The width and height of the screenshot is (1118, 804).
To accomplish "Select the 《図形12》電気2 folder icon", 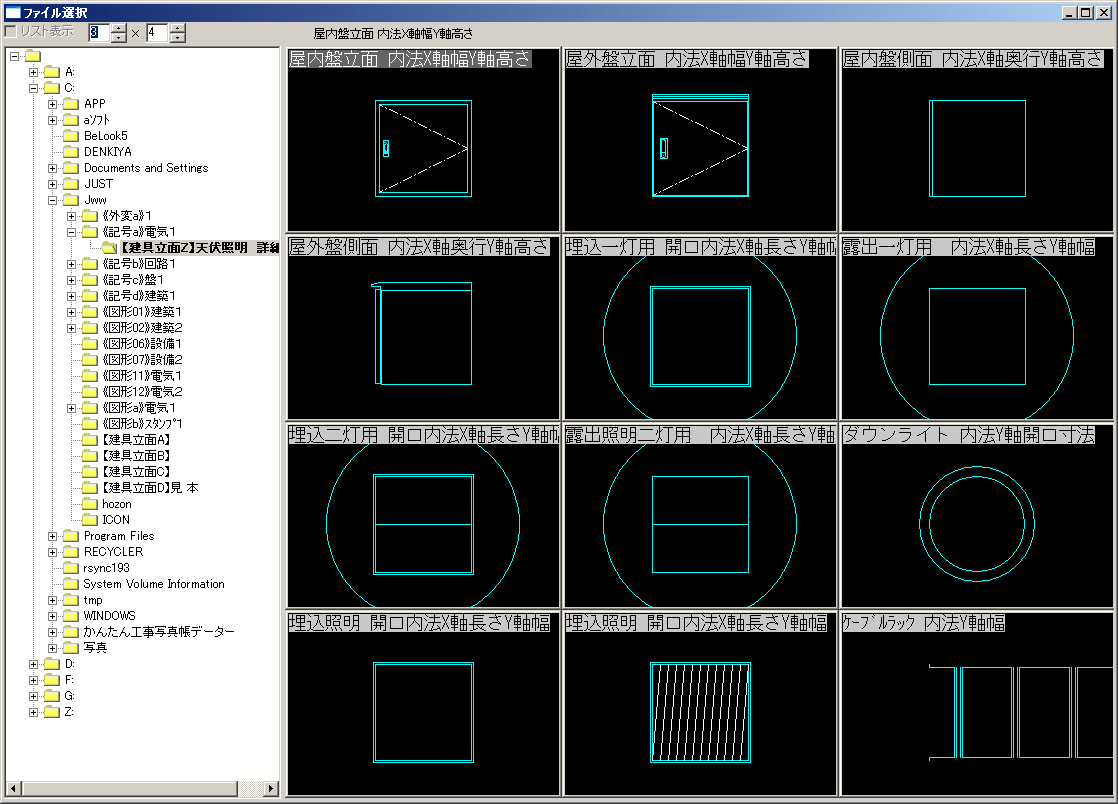I will (90, 392).
